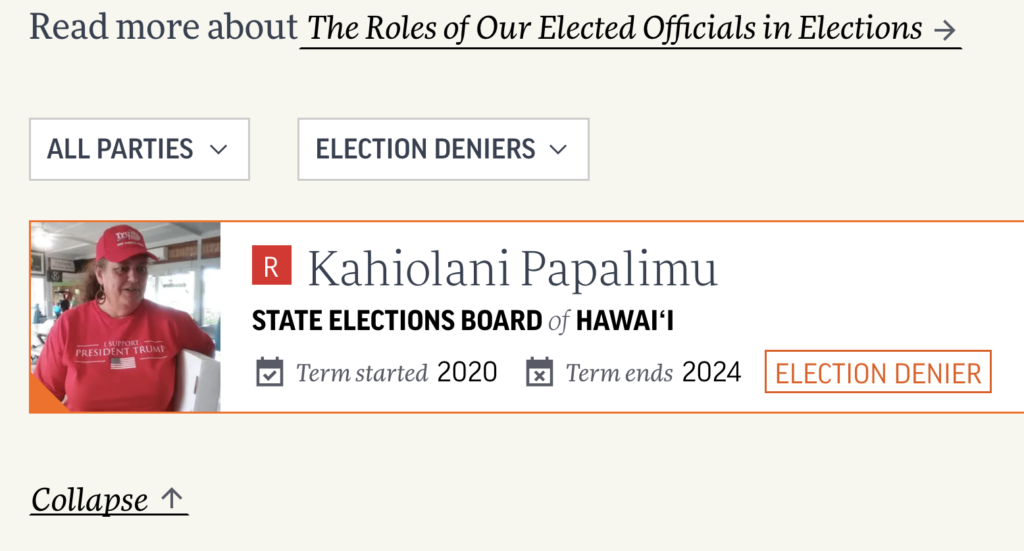
Task: Click the 'Term started 2020' text
Action: pyautogui.click(x=396, y=373)
